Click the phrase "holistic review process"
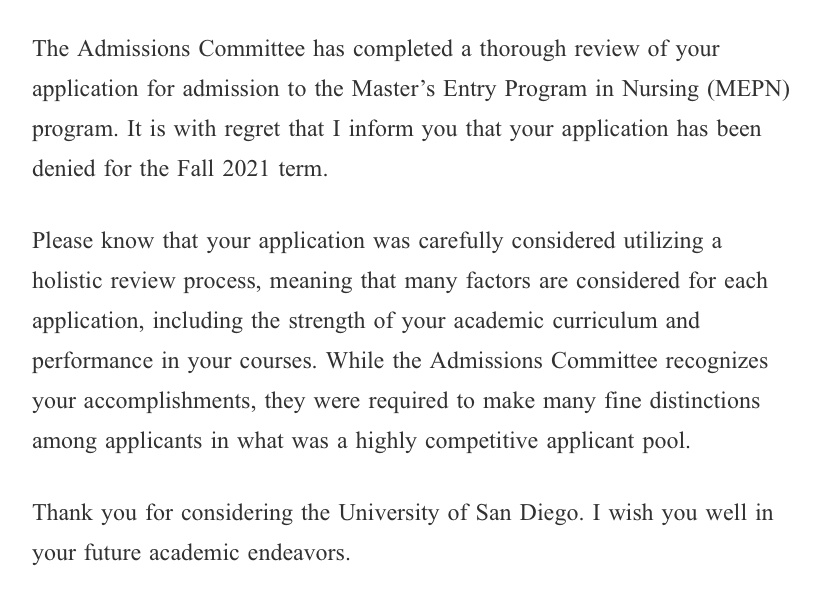This screenshot has height=612, width=828. (x=147, y=281)
